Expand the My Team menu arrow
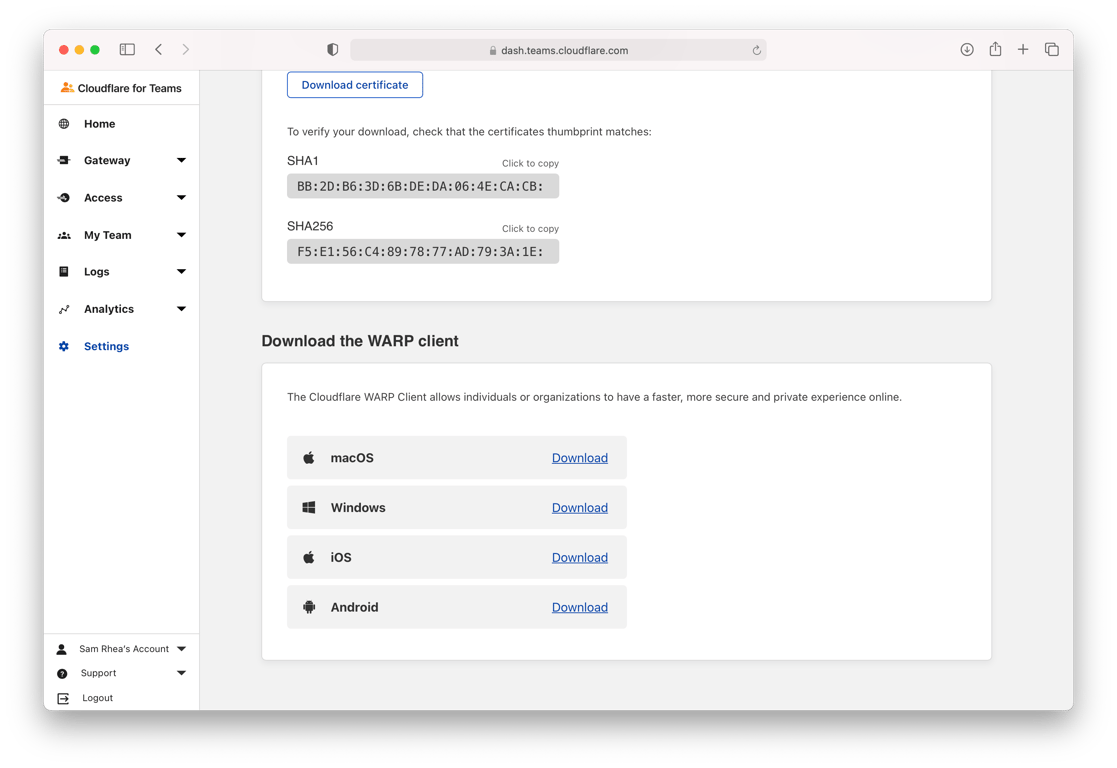This screenshot has height=768, width=1117. point(182,235)
